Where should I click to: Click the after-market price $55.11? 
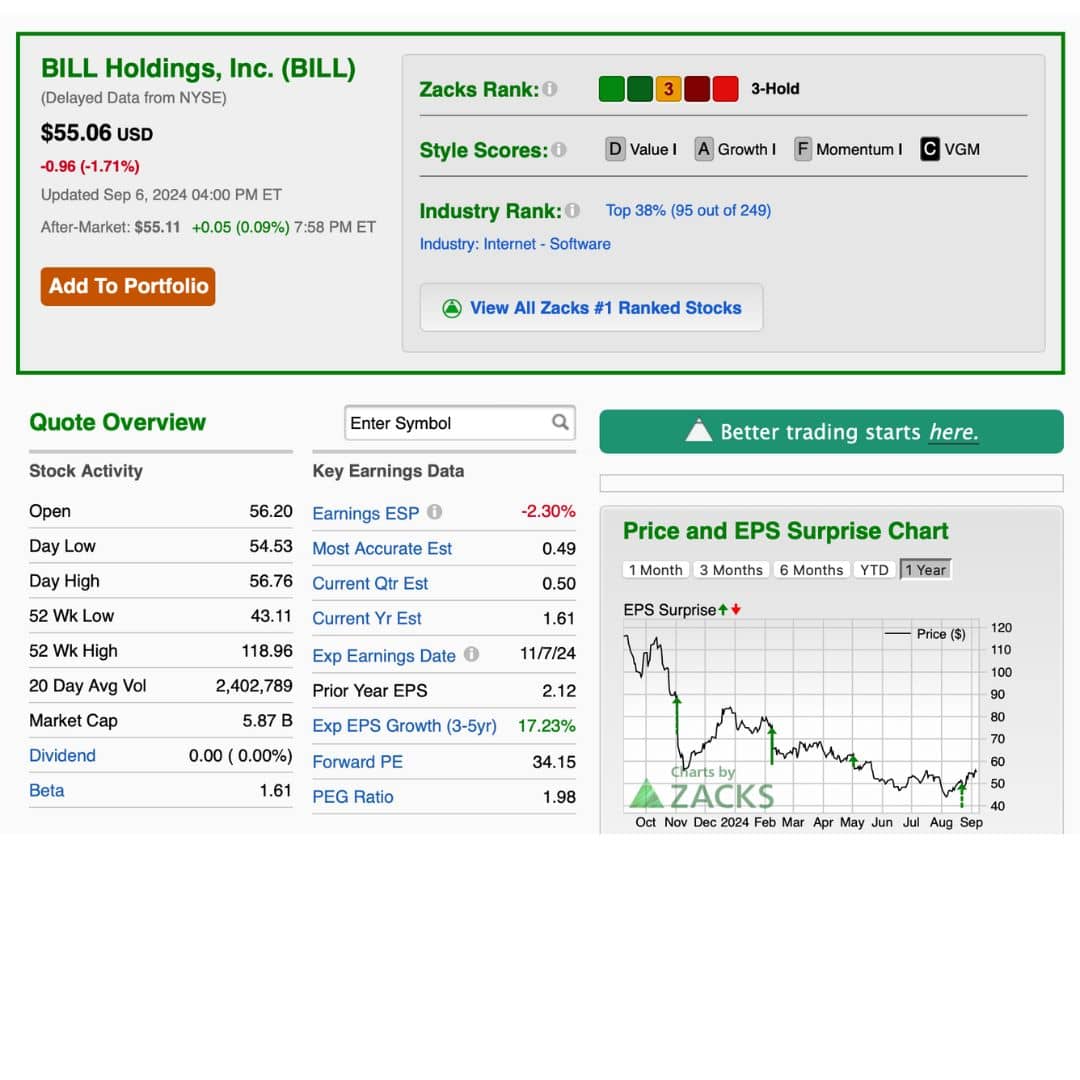coord(157,227)
